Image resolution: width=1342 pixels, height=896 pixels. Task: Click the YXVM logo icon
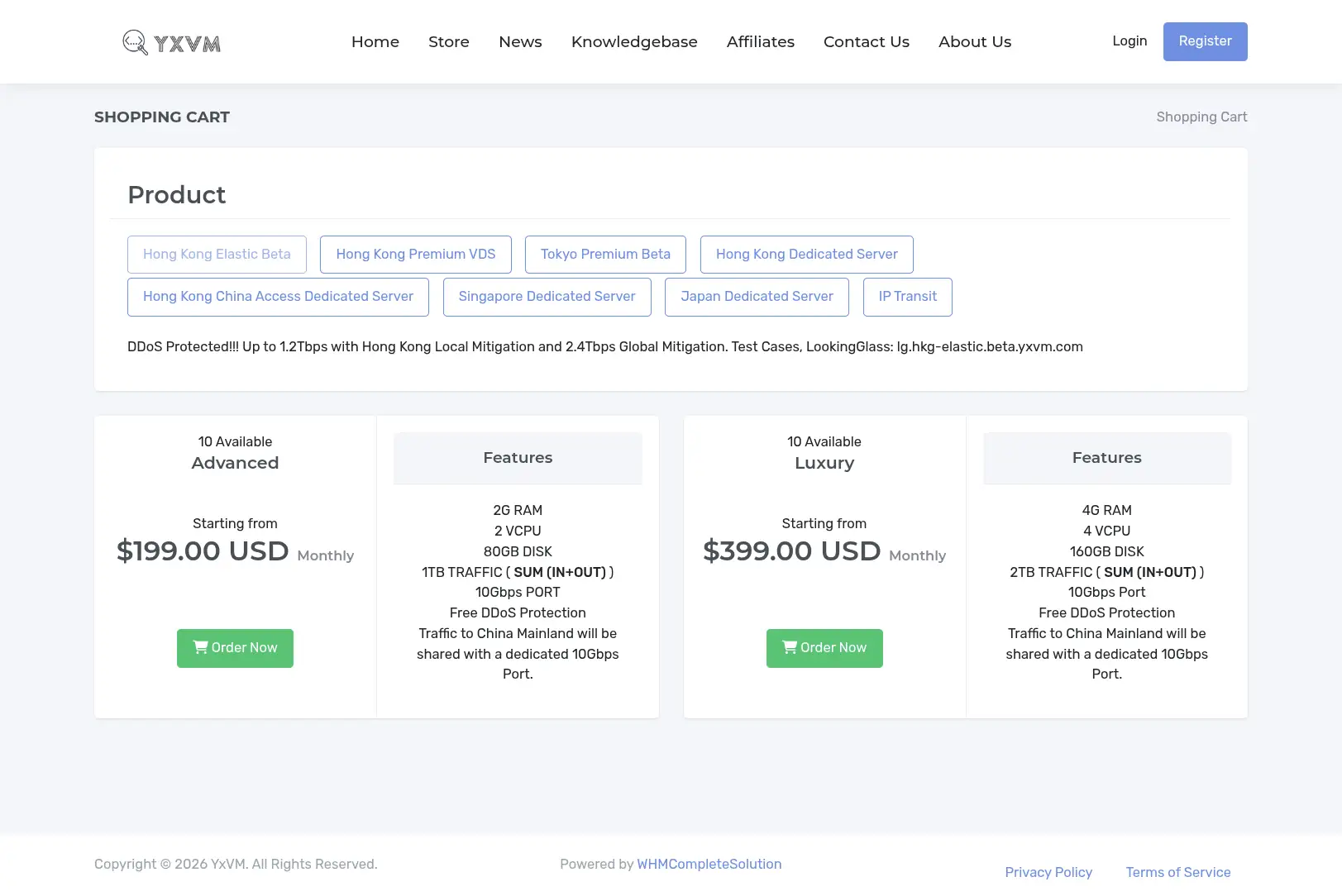135,42
